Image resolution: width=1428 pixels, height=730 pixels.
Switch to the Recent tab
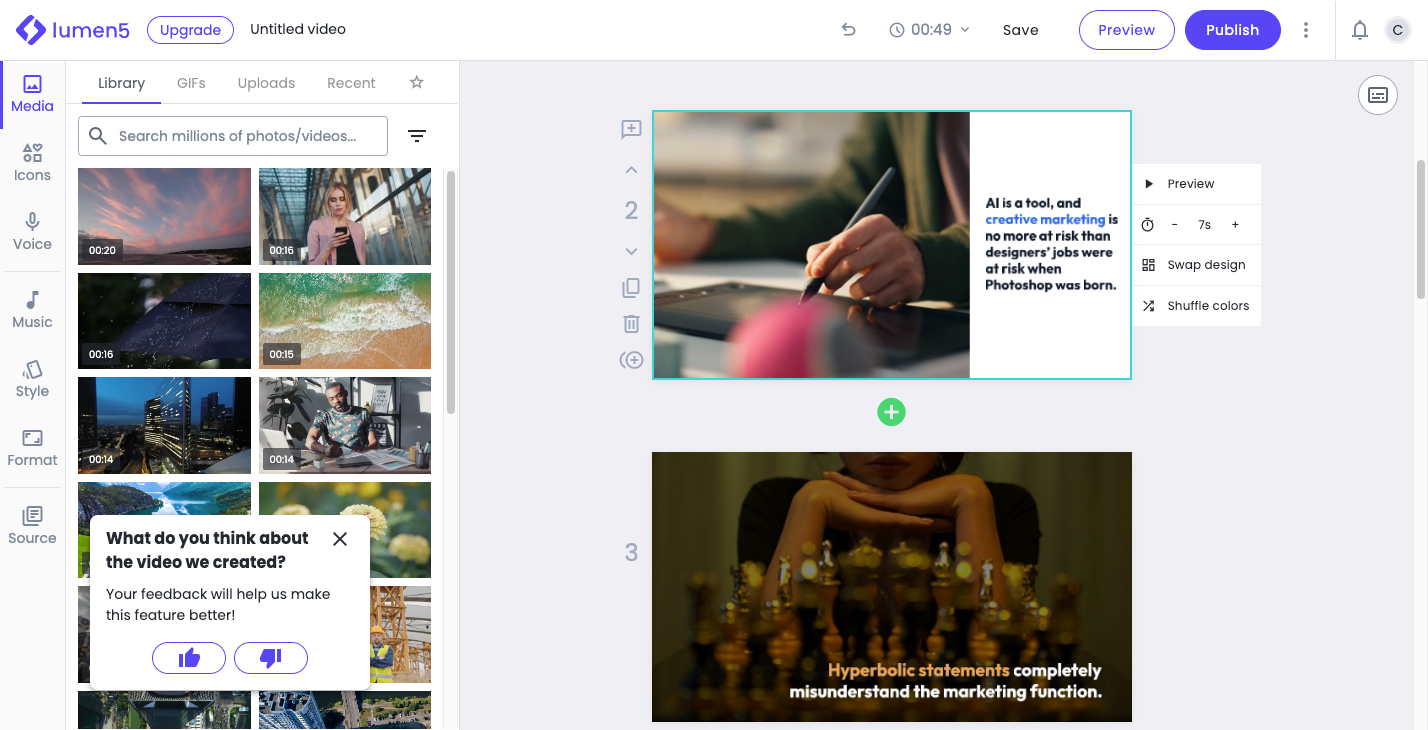[x=351, y=83]
